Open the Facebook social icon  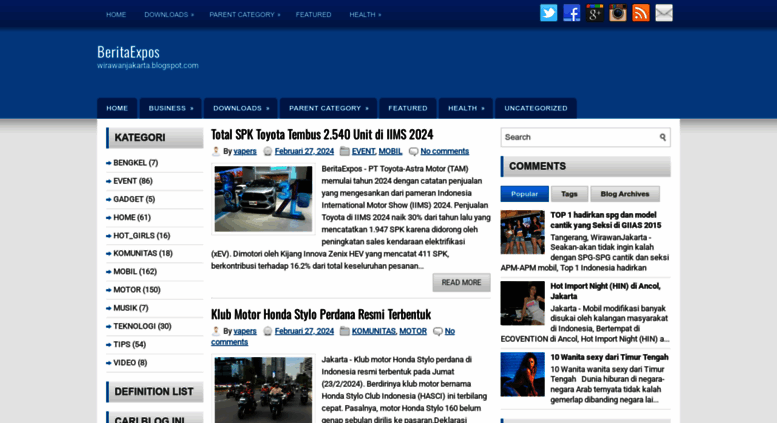pos(571,13)
